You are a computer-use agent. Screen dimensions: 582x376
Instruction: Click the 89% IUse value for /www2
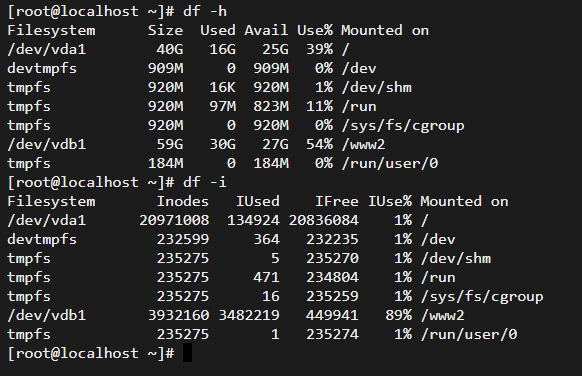point(398,315)
